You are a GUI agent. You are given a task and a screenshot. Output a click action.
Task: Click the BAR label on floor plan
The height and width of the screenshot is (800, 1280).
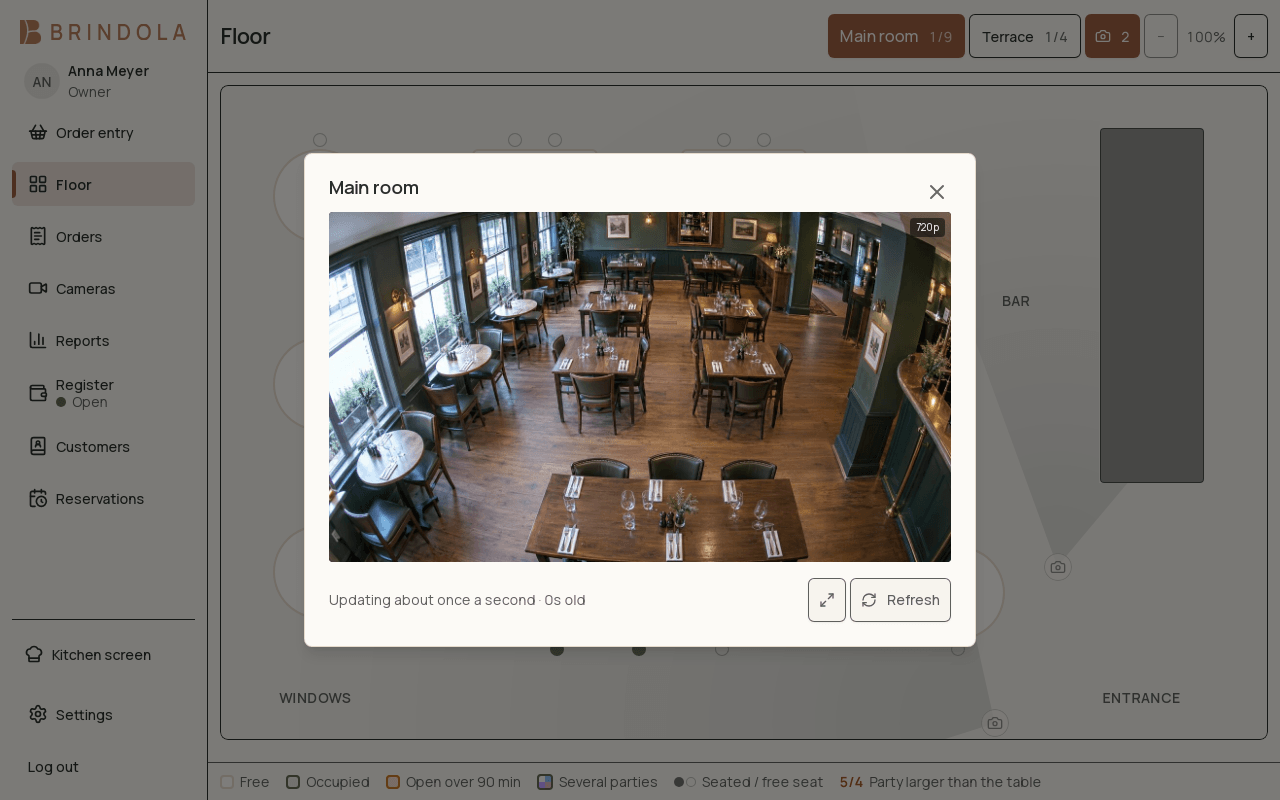(1016, 301)
